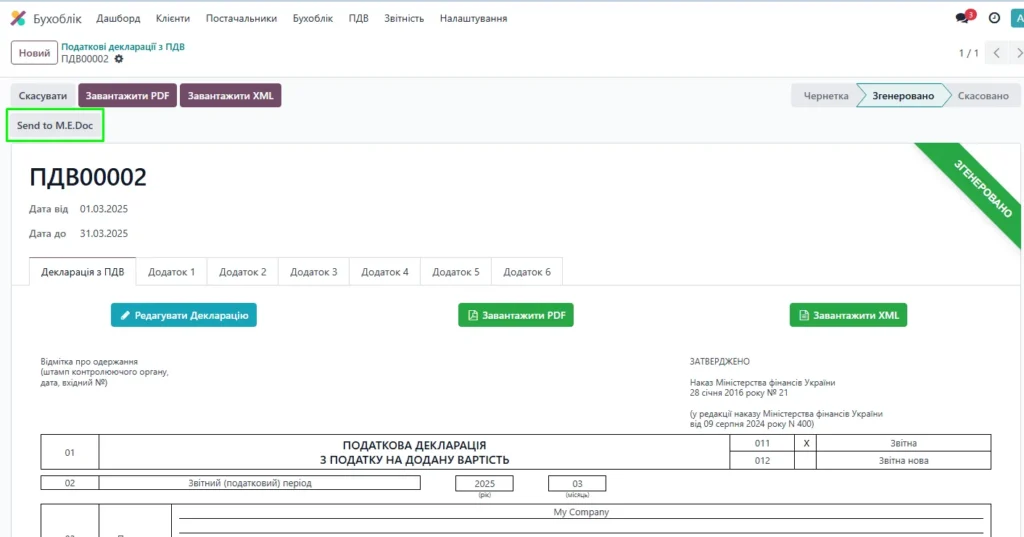Open the ПДВ menu
The width and height of the screenshot is (1024, 537).
[x=358, y=18]
